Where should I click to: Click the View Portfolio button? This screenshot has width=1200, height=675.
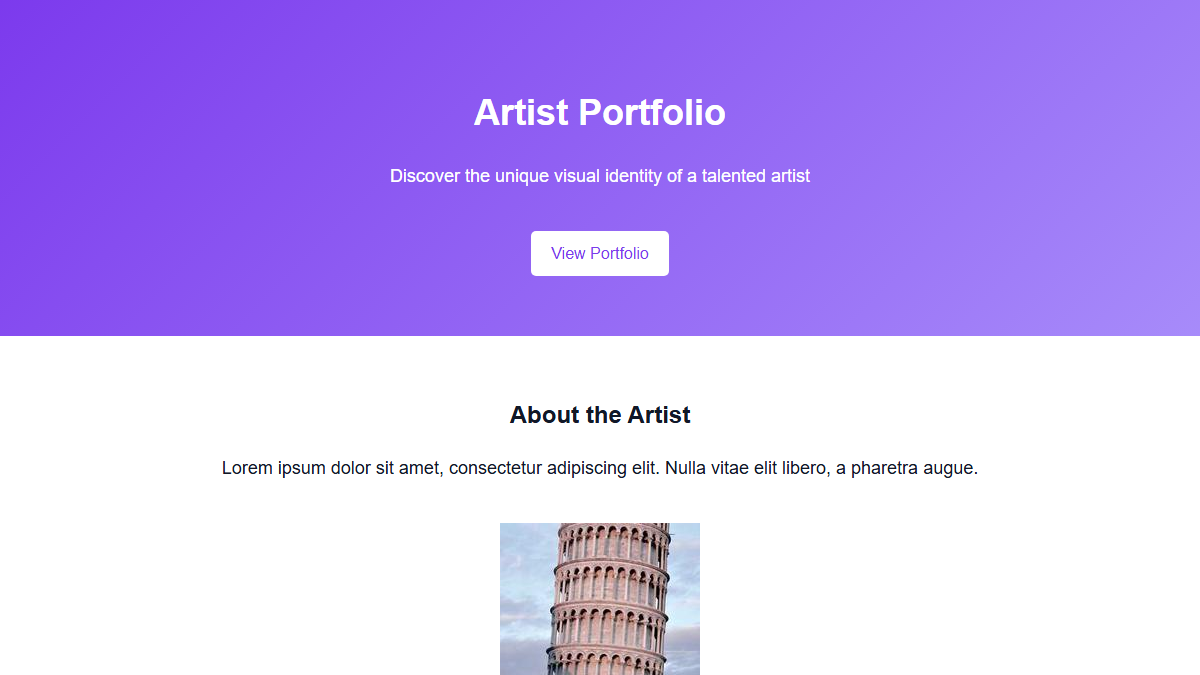600,253
